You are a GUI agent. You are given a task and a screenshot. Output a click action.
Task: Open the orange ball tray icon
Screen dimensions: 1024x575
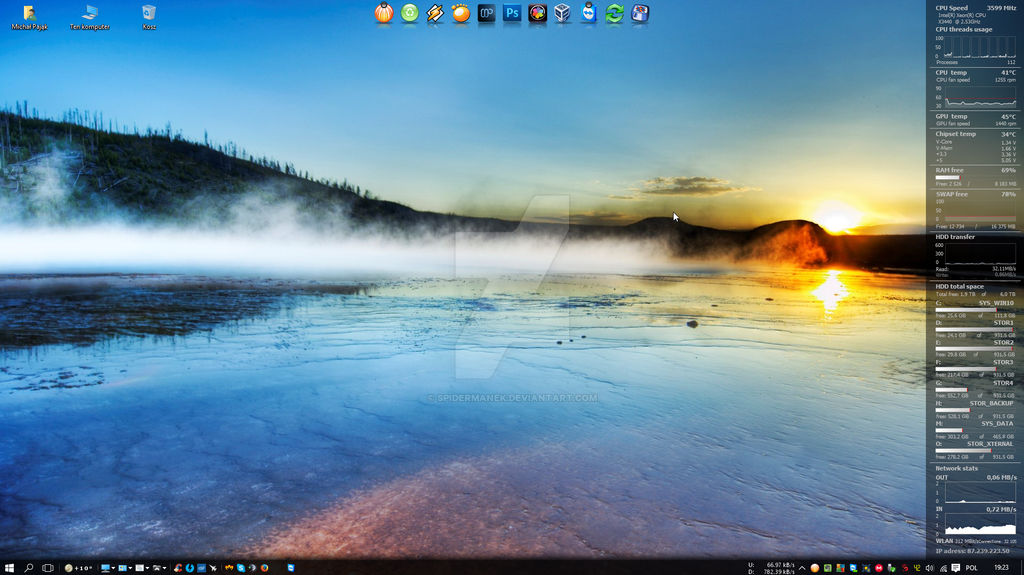pyautogui.click(x=814, y=568)
